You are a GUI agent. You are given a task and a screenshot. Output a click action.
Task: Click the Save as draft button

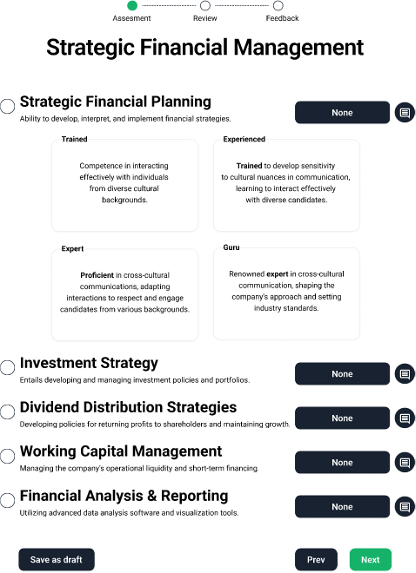[56, 559]
